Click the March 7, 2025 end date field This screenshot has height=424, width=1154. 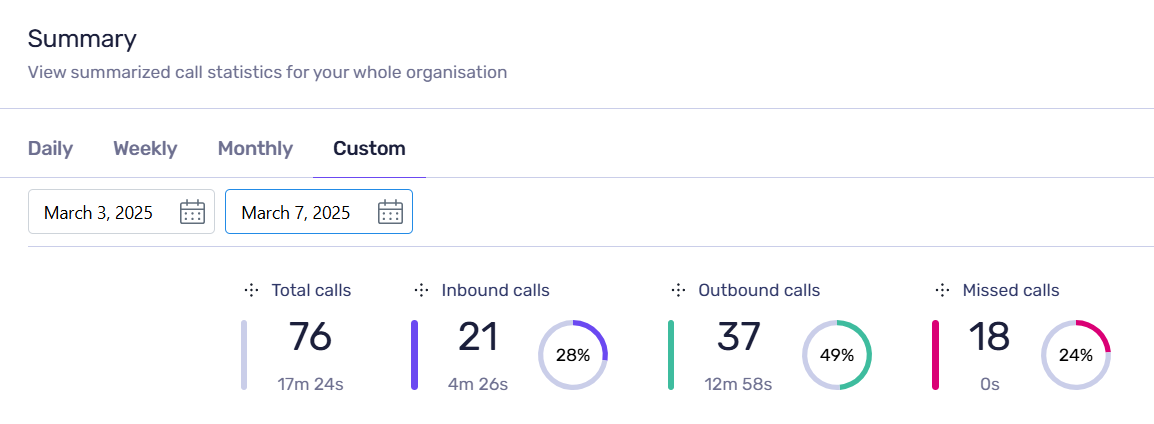tap(296, 212)
